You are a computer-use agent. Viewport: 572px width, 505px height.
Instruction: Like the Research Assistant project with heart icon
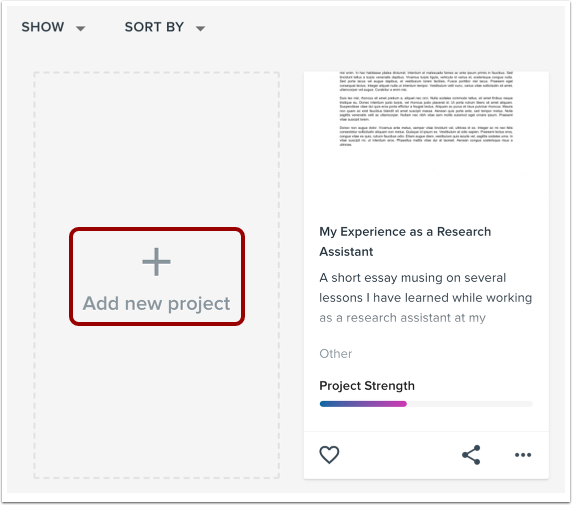[329, 455]
